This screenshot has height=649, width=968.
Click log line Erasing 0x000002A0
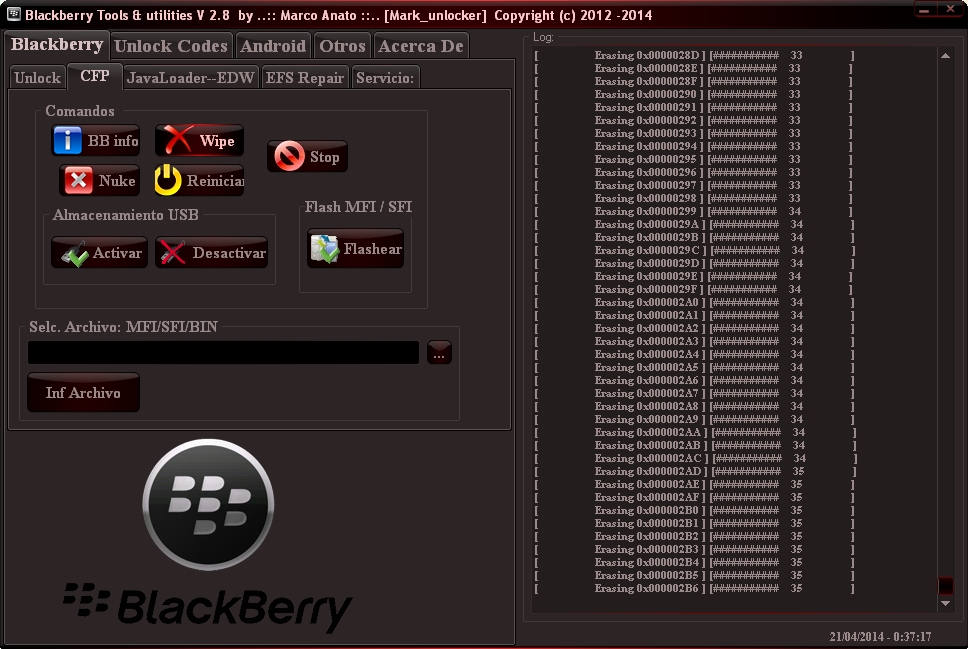pos(695,302)
